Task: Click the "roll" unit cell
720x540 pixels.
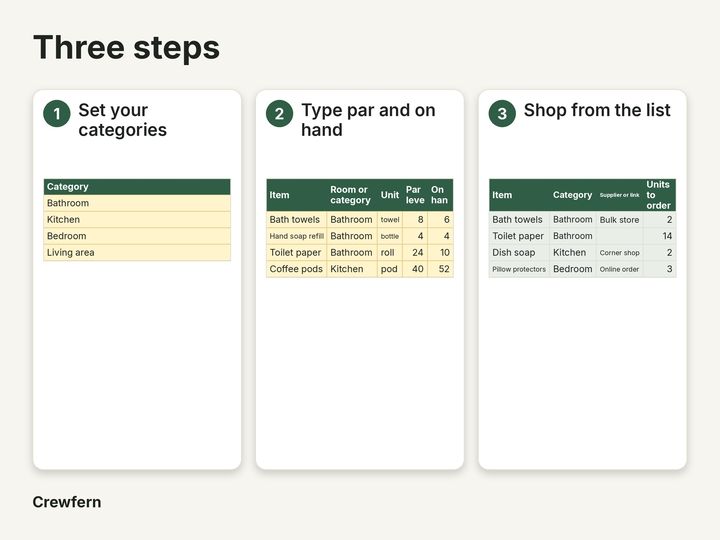Action: pyautogui.click(x=390, y=253)
